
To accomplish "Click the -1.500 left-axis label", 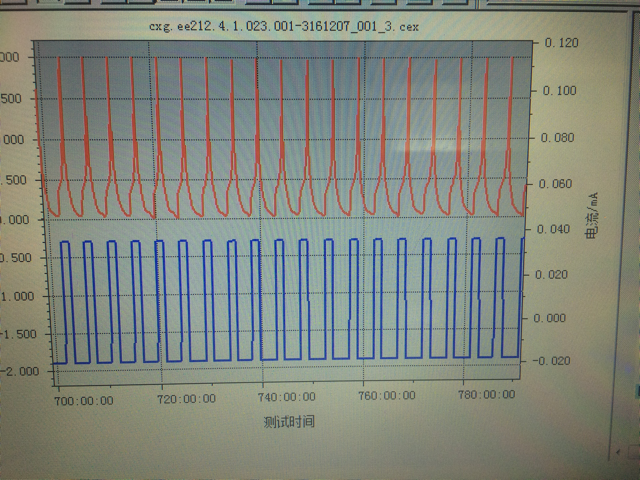I will point(18,334).
